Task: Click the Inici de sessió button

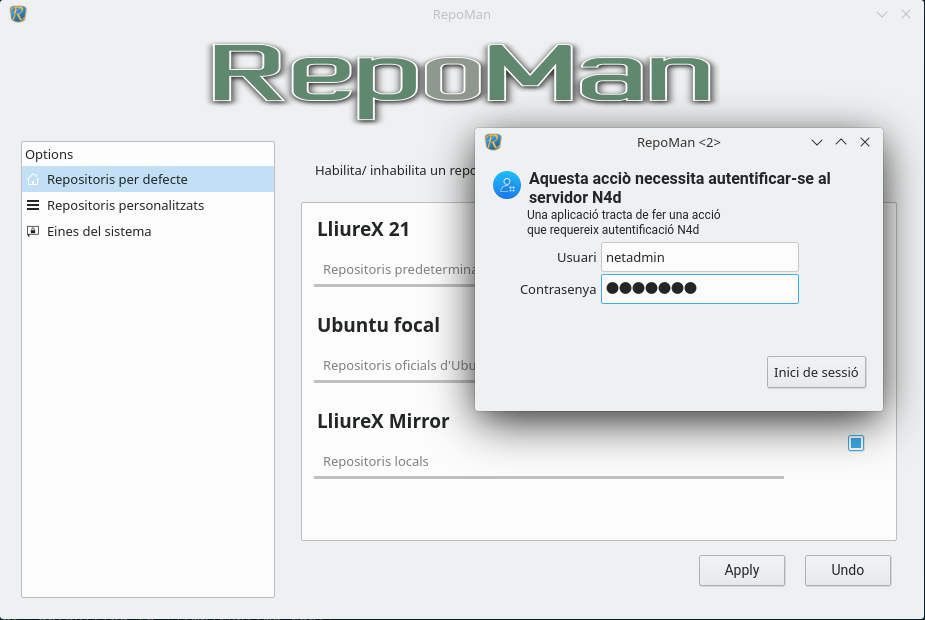Action: point(816,372)
